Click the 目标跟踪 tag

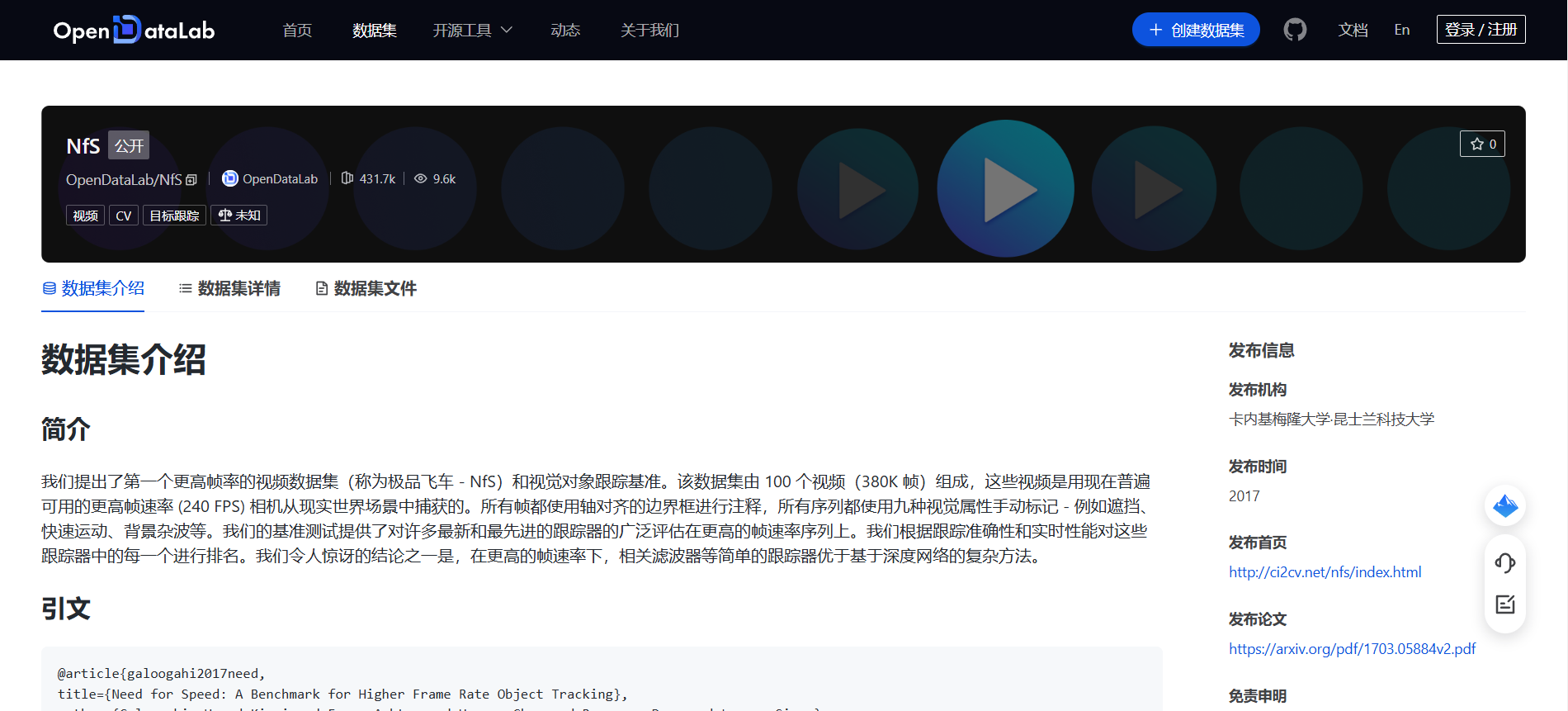(x=174, y=216)
